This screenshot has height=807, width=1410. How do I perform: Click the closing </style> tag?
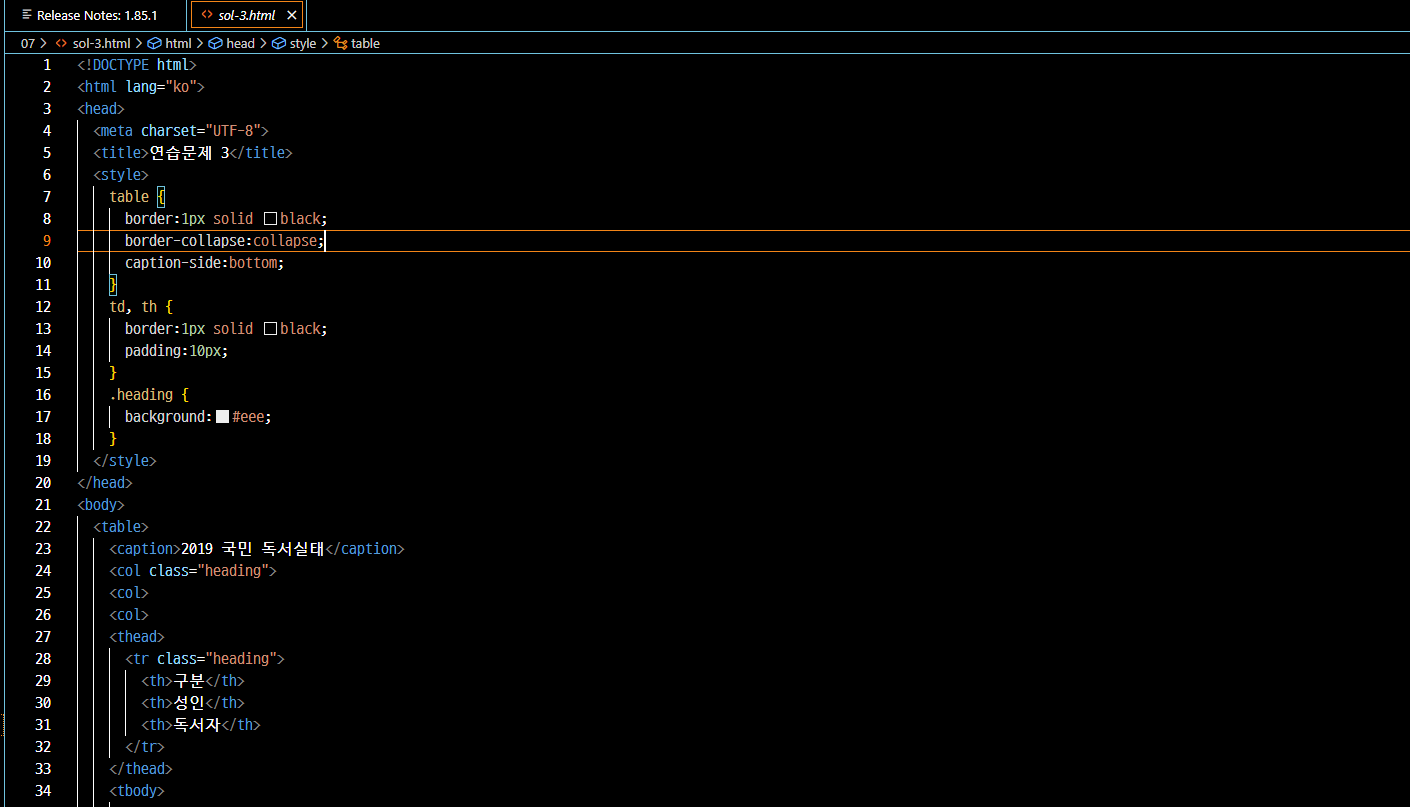pyautogui.click(x=125, y=461)
